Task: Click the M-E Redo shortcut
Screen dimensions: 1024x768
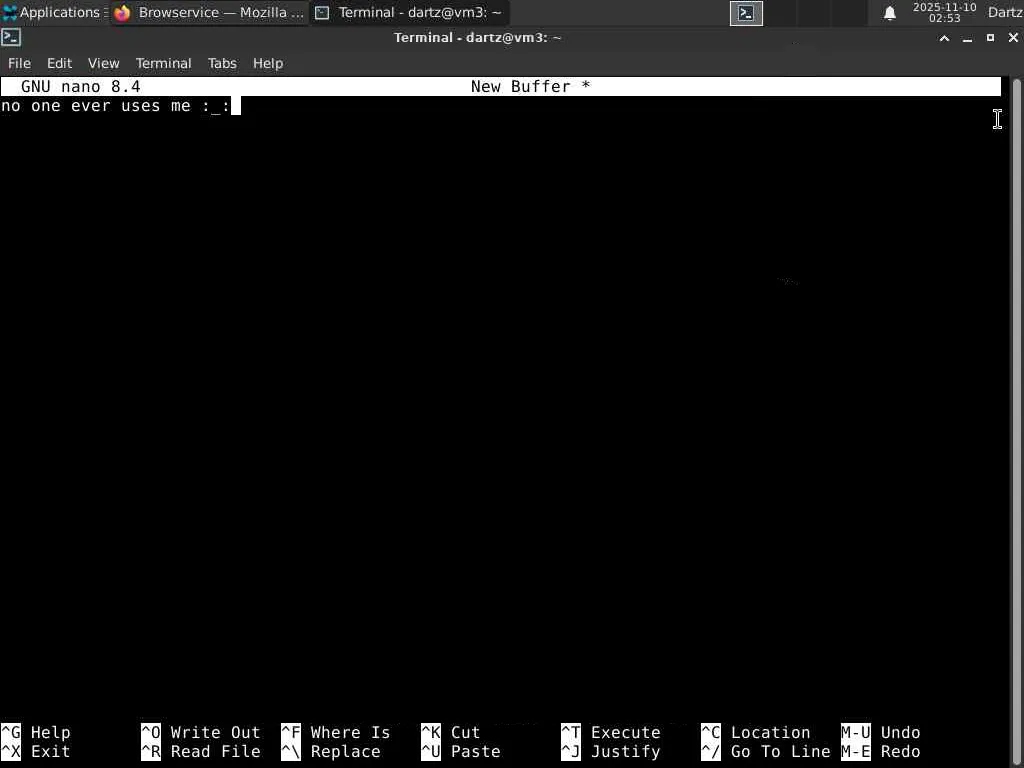Action: point(880,751)
